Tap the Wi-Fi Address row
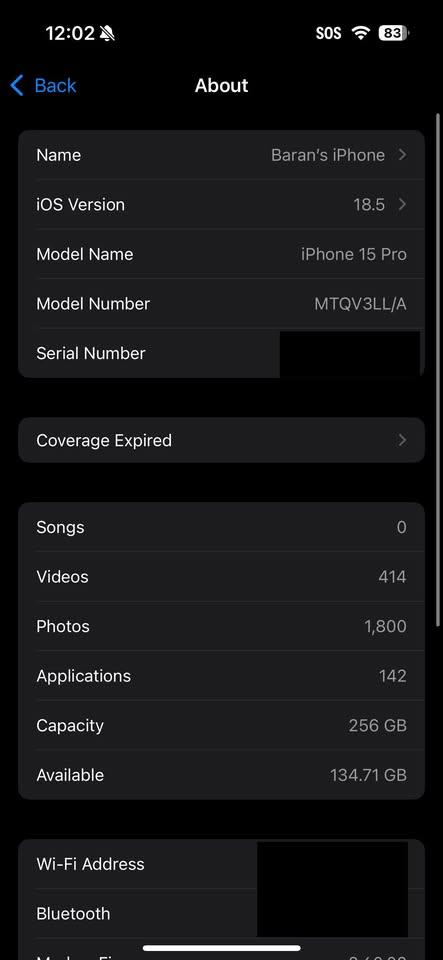The height and width of the screenshot is (960, 443). click(222, 864)
